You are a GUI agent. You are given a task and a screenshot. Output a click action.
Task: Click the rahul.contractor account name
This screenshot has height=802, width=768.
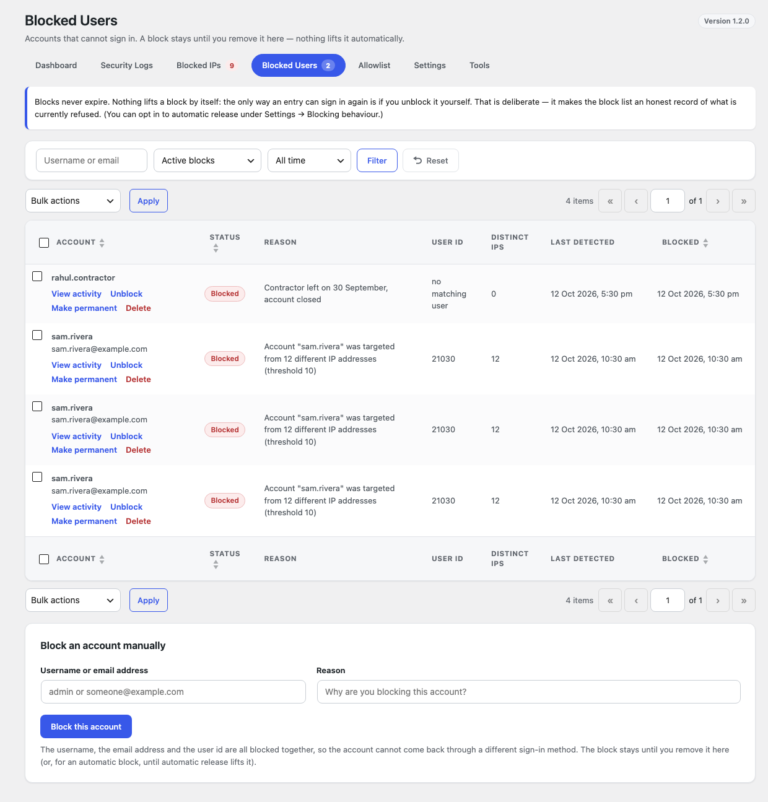coord(83,278)
